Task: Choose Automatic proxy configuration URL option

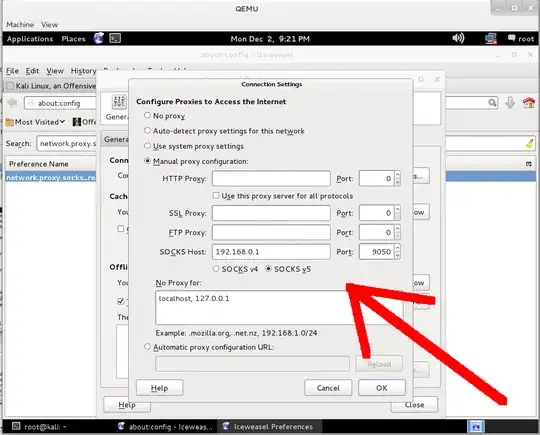Action: click(x=147, y=347)
